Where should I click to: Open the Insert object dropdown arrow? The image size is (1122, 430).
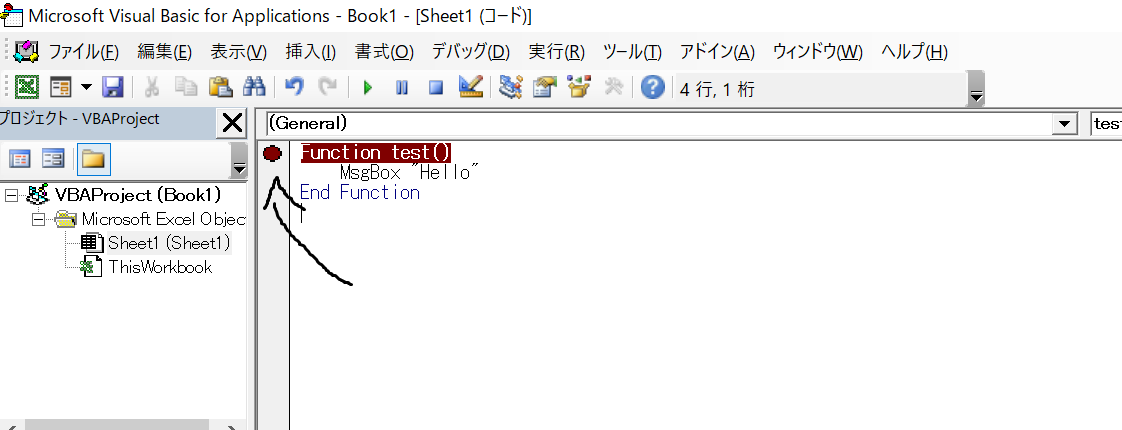point(87,88)
